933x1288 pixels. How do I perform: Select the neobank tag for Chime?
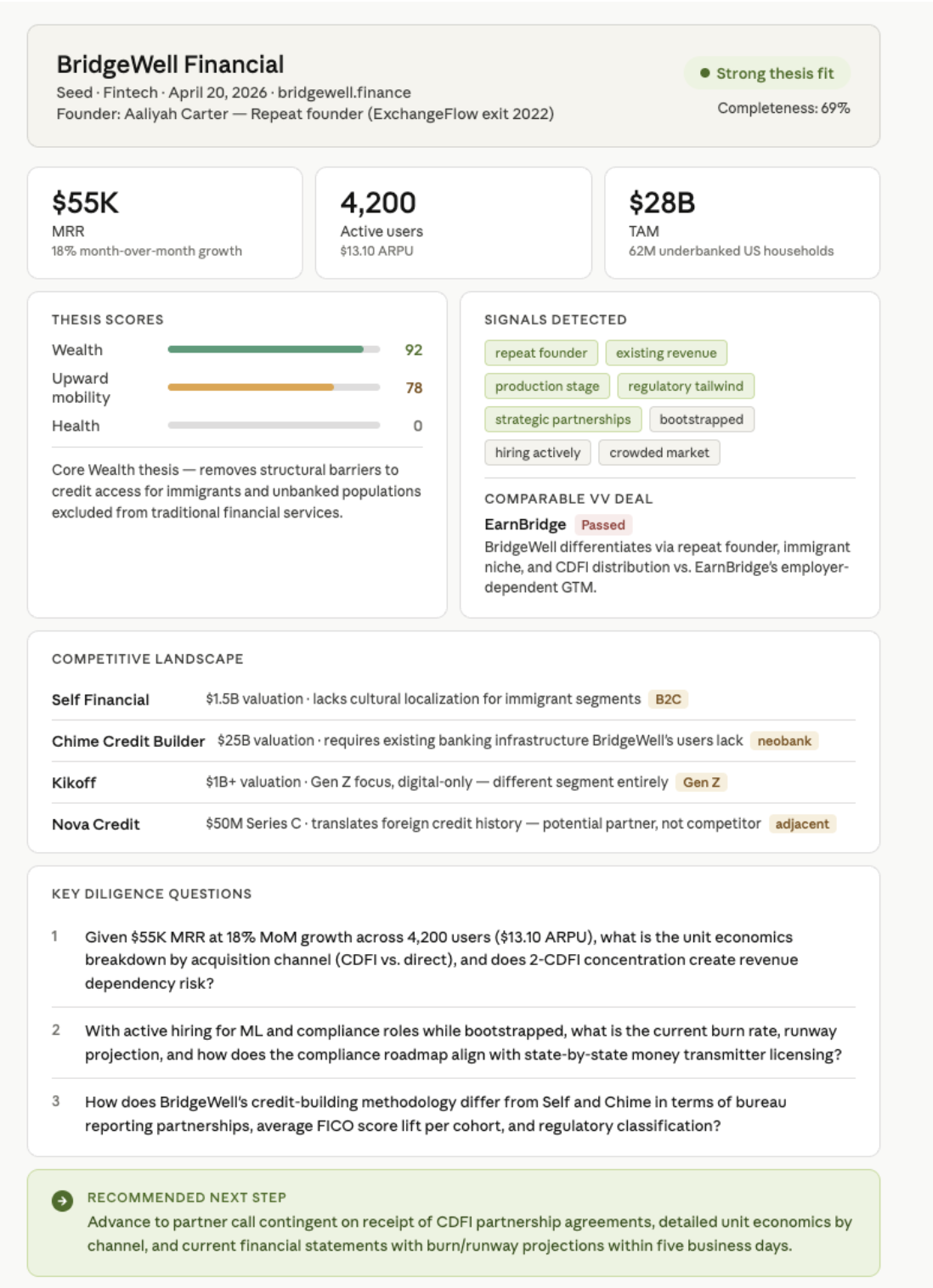783,741
